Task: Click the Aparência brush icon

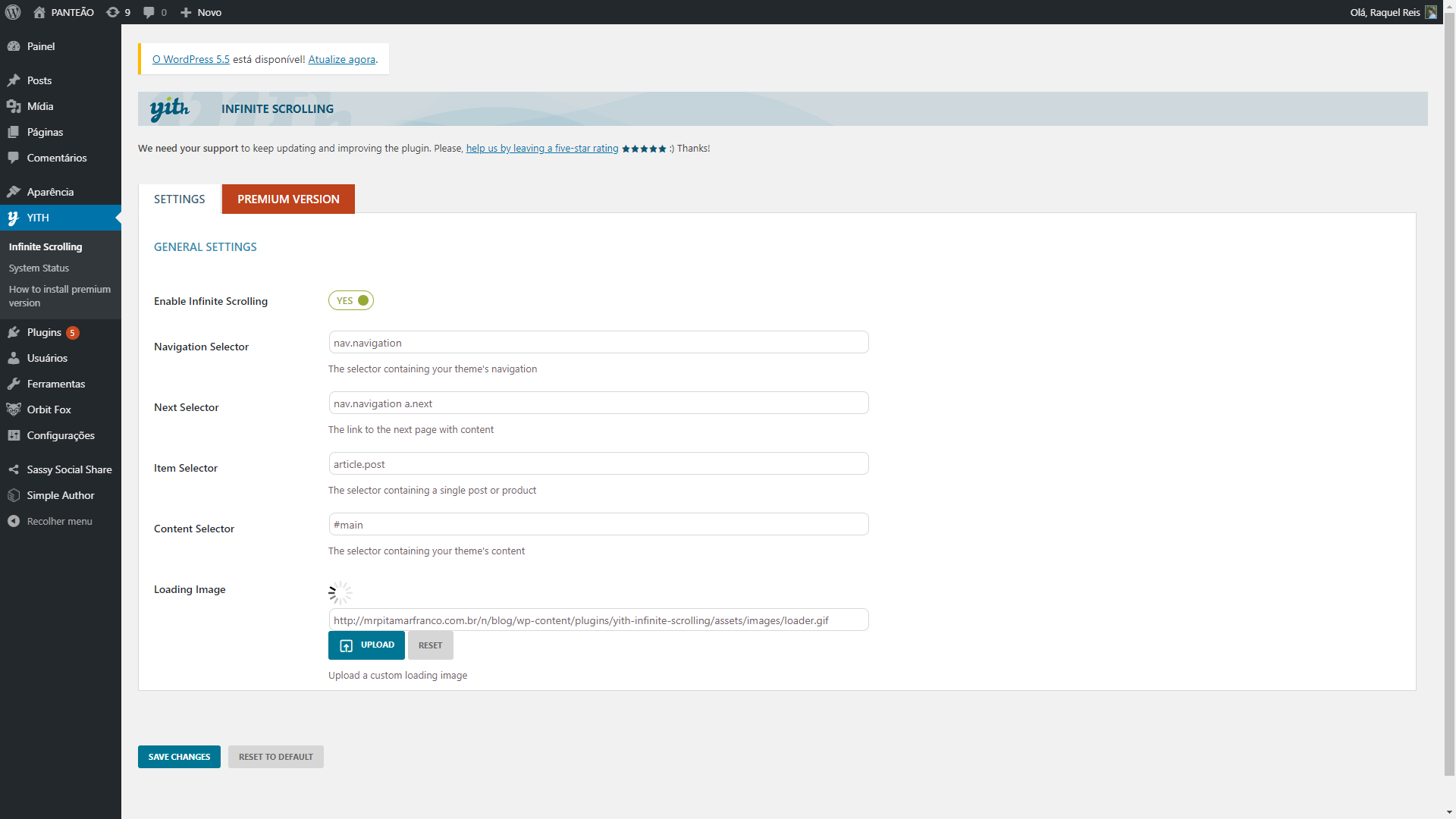Action: (14, 192)
